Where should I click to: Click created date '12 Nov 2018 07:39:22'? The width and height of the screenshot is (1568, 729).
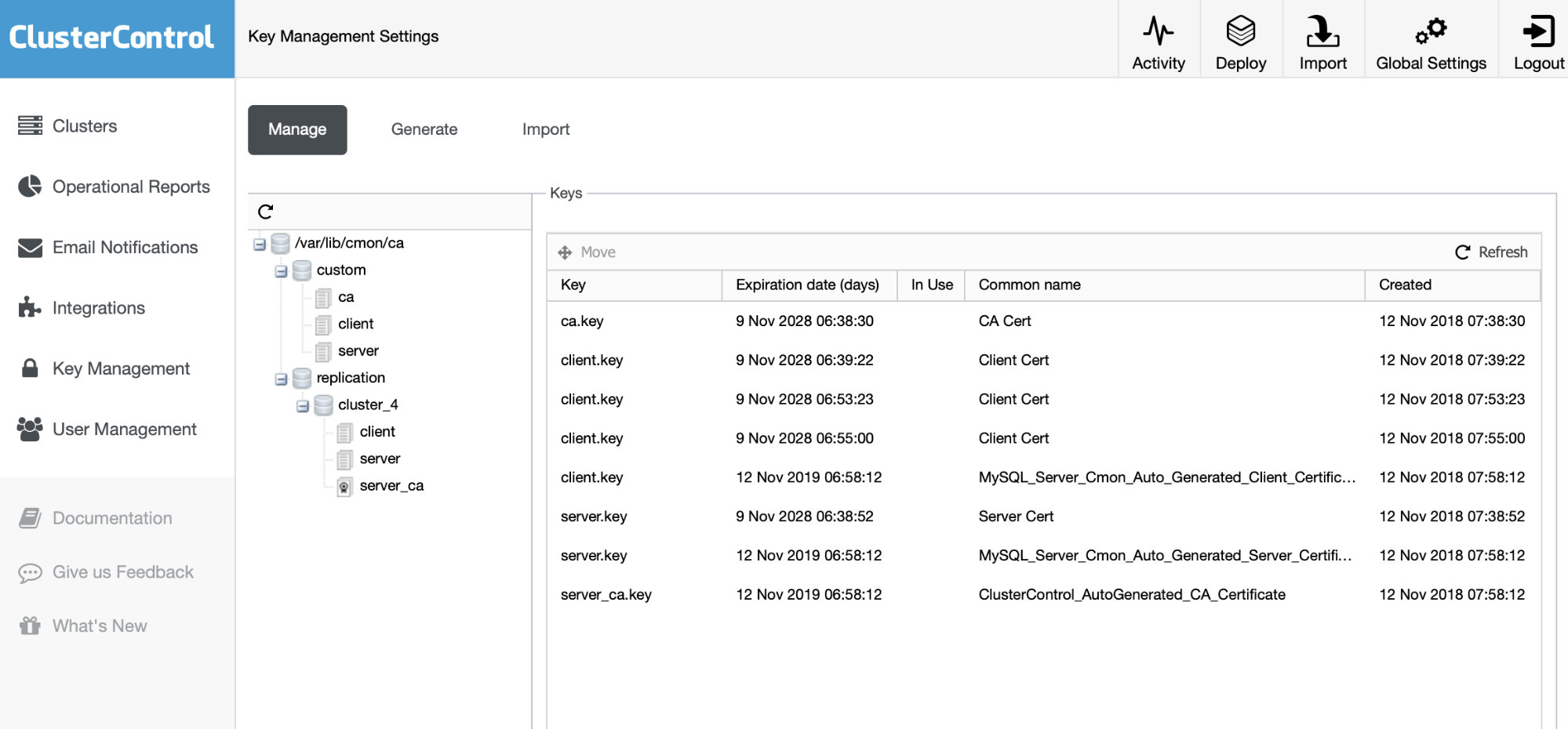(1452, 360)
